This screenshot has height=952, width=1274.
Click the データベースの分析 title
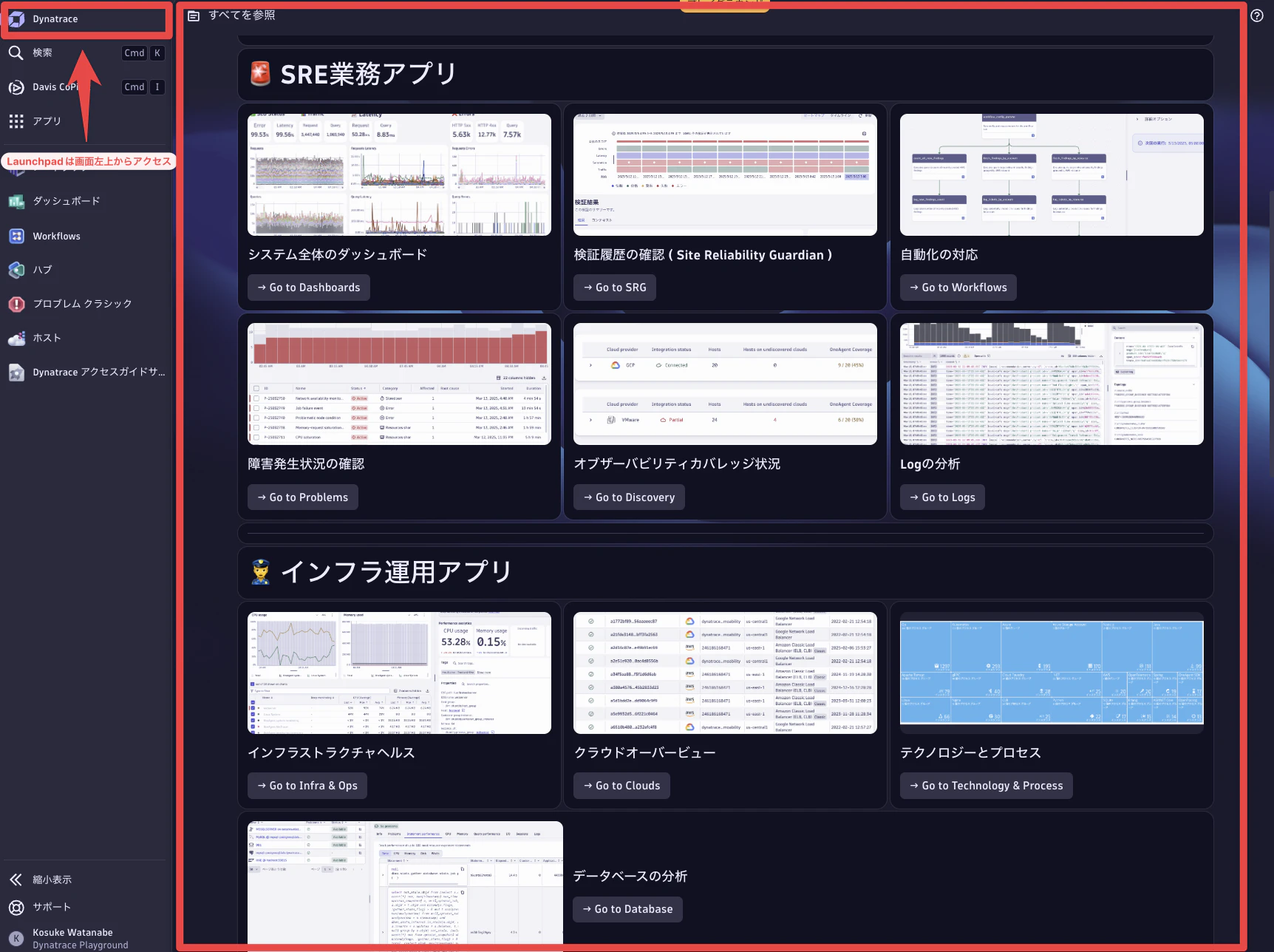tap(630, 876)
